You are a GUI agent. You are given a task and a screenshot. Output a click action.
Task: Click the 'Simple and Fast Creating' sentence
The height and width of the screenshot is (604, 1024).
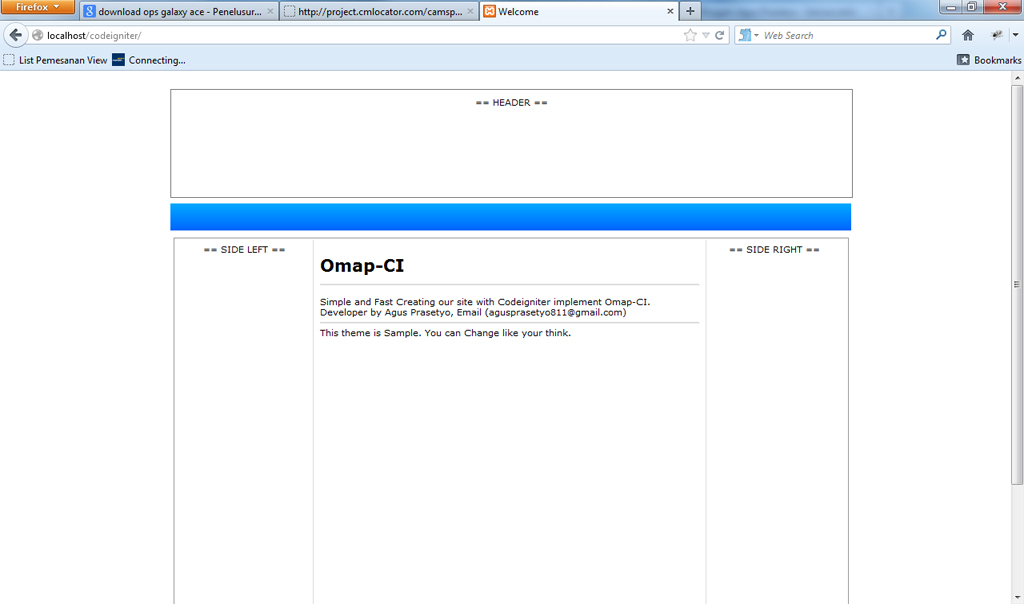pos(485,302)
